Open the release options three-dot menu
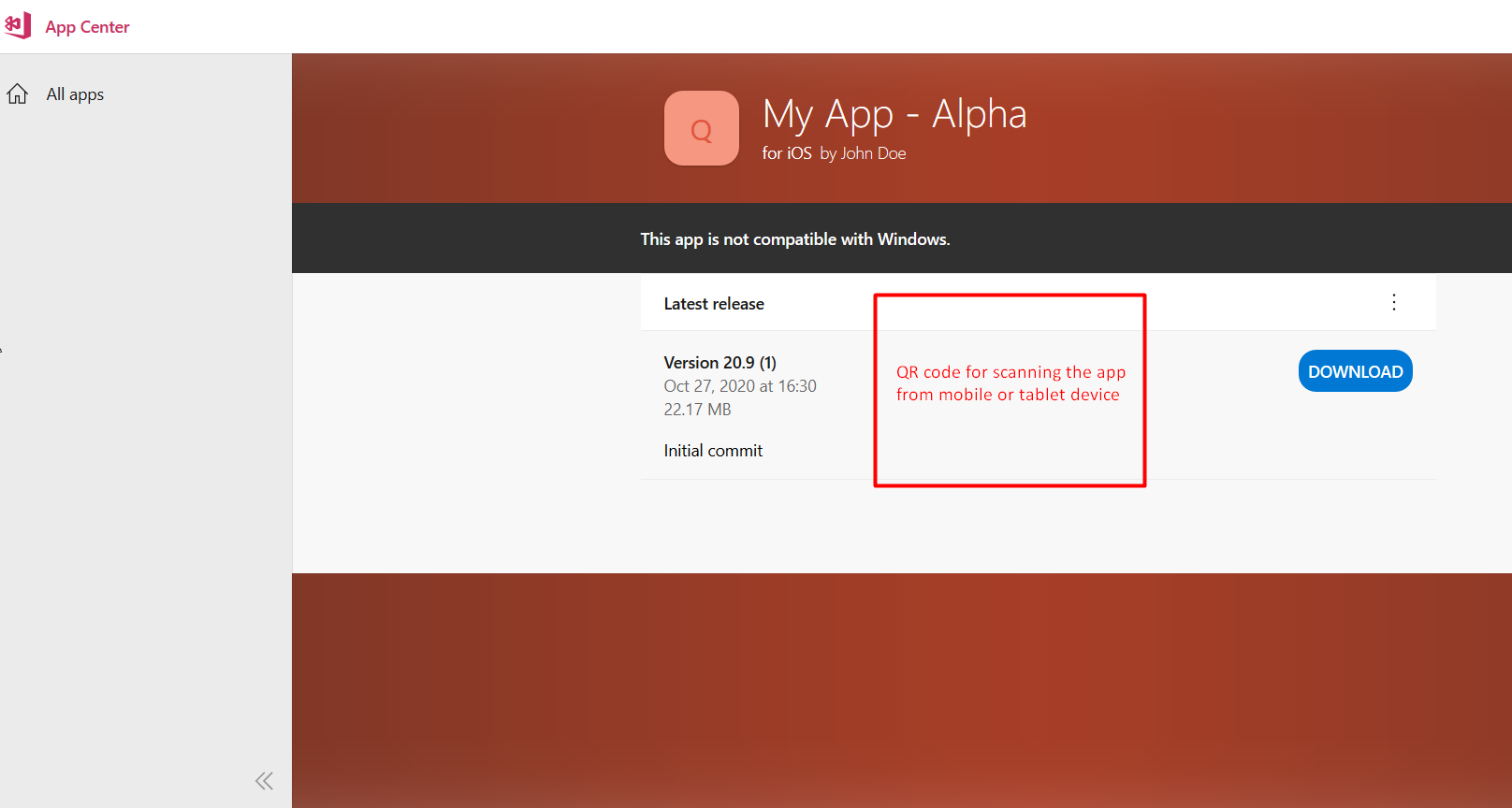The height and width of the screenshot is (808, 1512). (x=1394, y=302)
